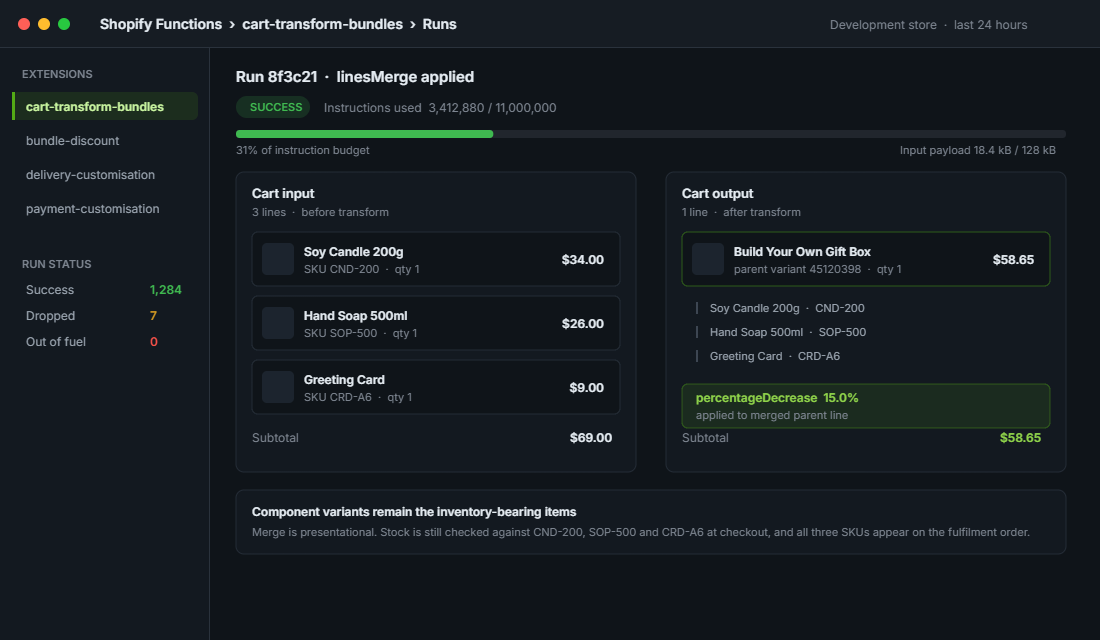The image size is (1100, 640).
Task: Click the Greeting Card · CRD-A6 component line
Action: click(x=774, y=356)
